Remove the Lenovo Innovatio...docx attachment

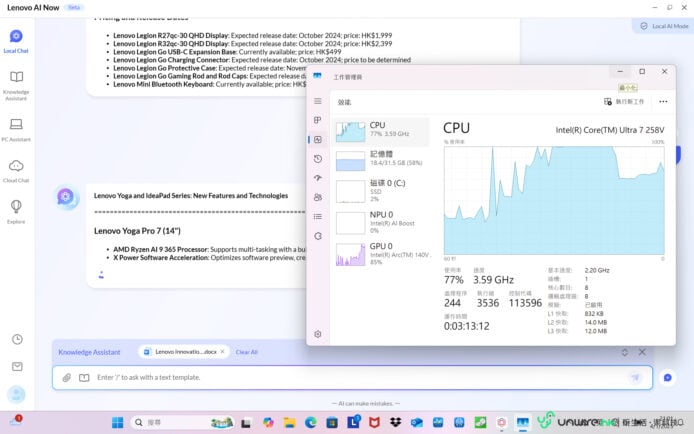point(222,352)
